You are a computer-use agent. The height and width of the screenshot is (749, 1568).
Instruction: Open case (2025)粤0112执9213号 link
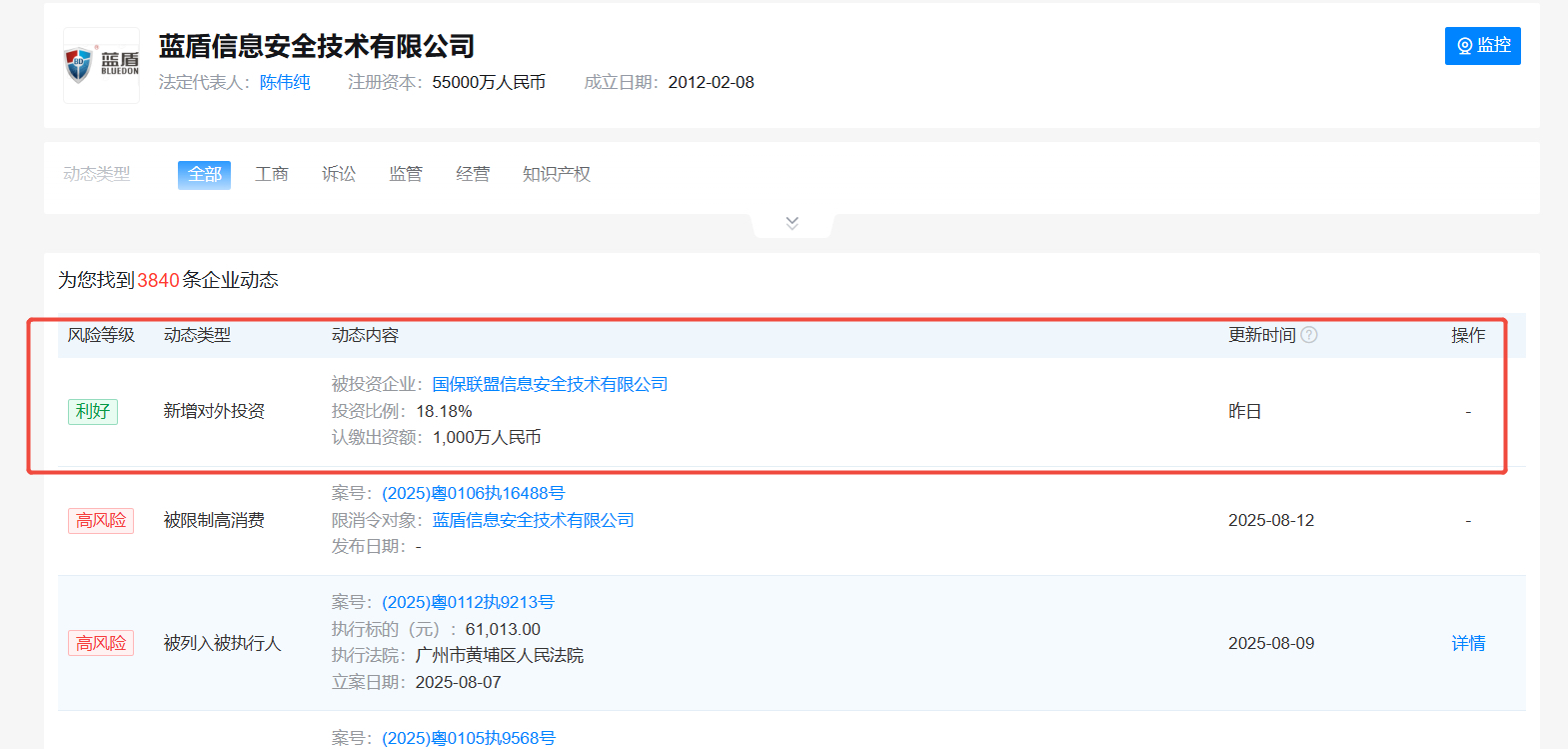pyautogui.click(x=468, y=602)
